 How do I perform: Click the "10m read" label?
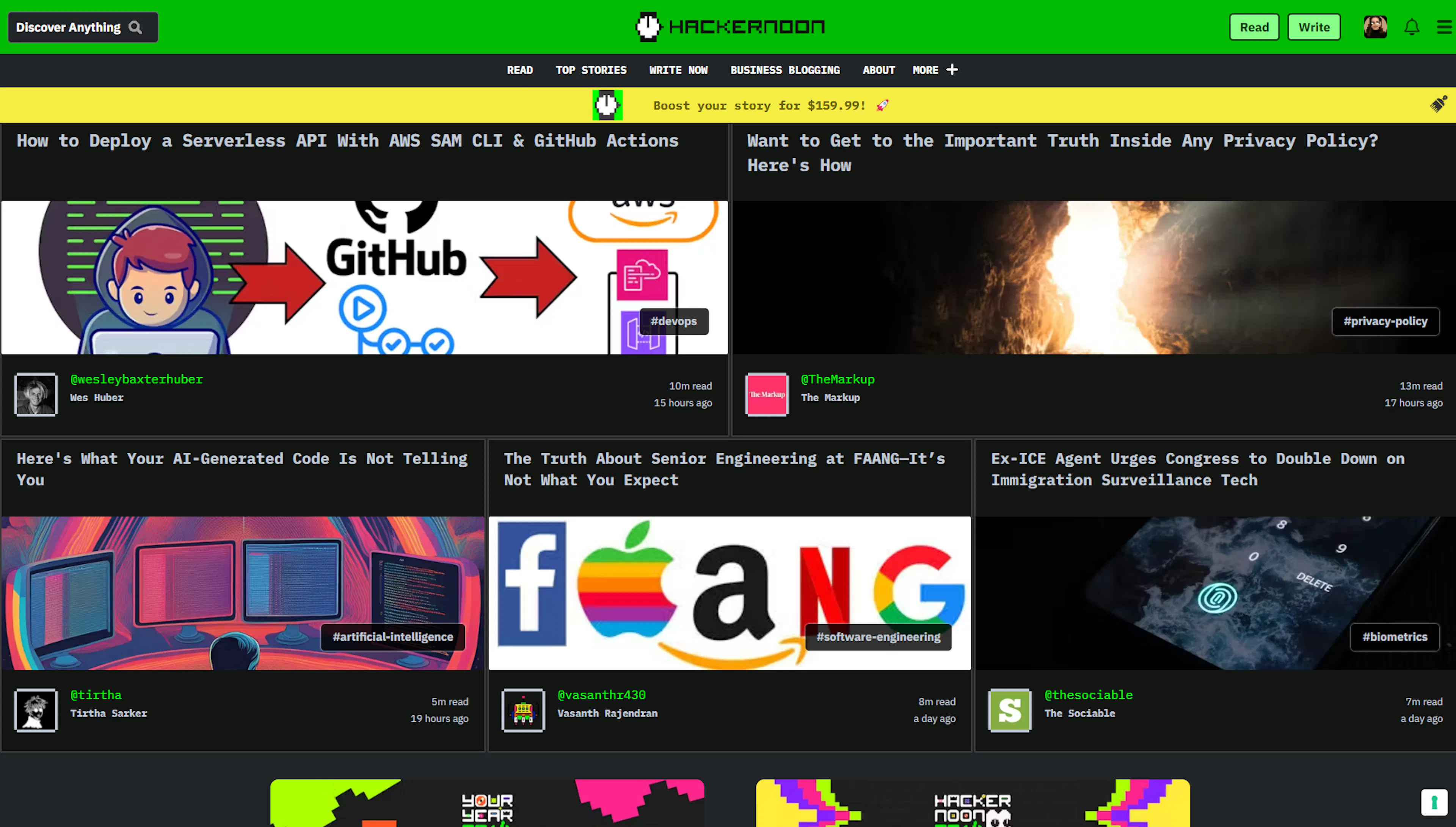pyautogui.click(x=690, y=386)
